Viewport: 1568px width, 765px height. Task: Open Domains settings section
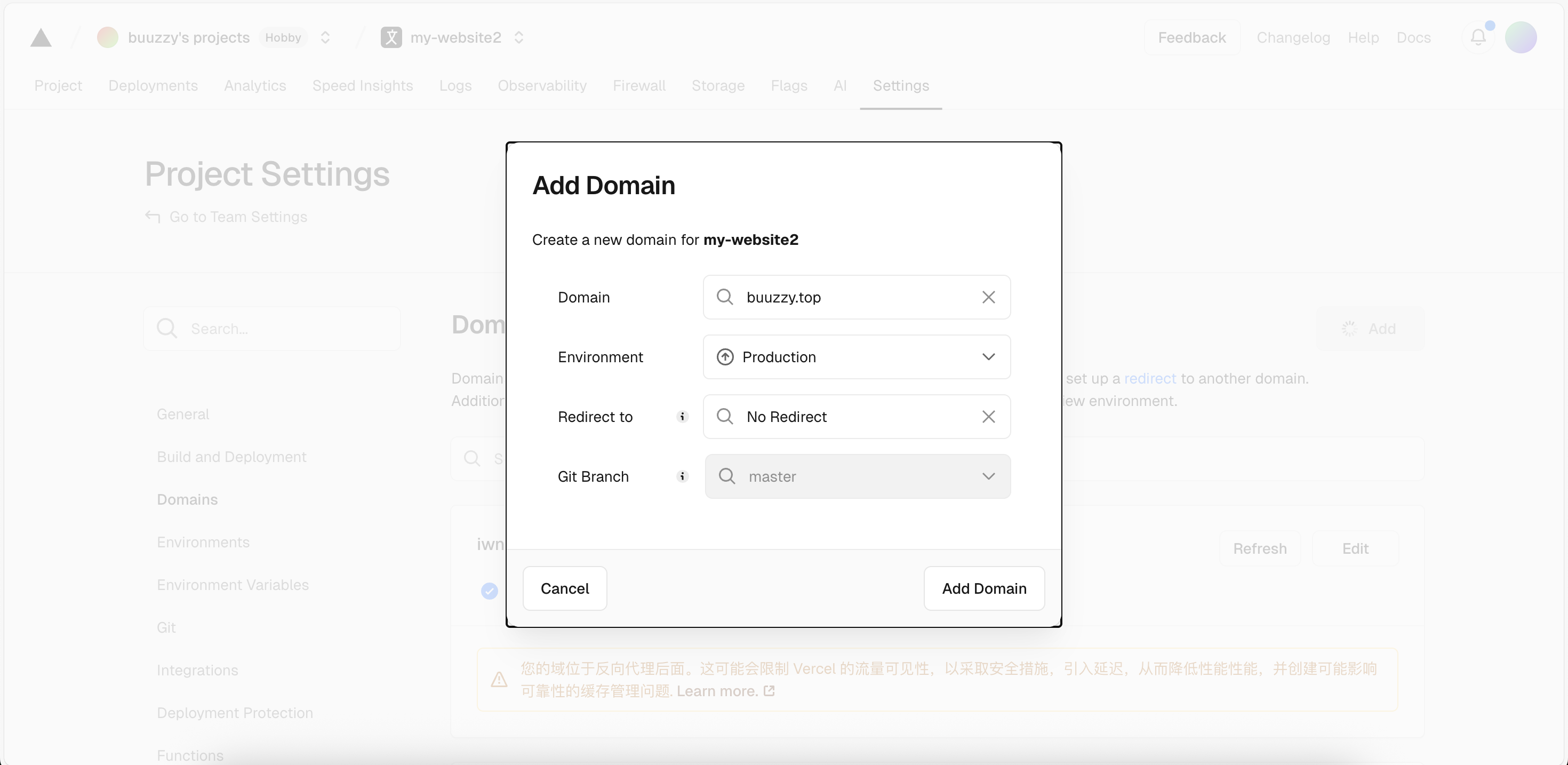[x=188, y=499]
